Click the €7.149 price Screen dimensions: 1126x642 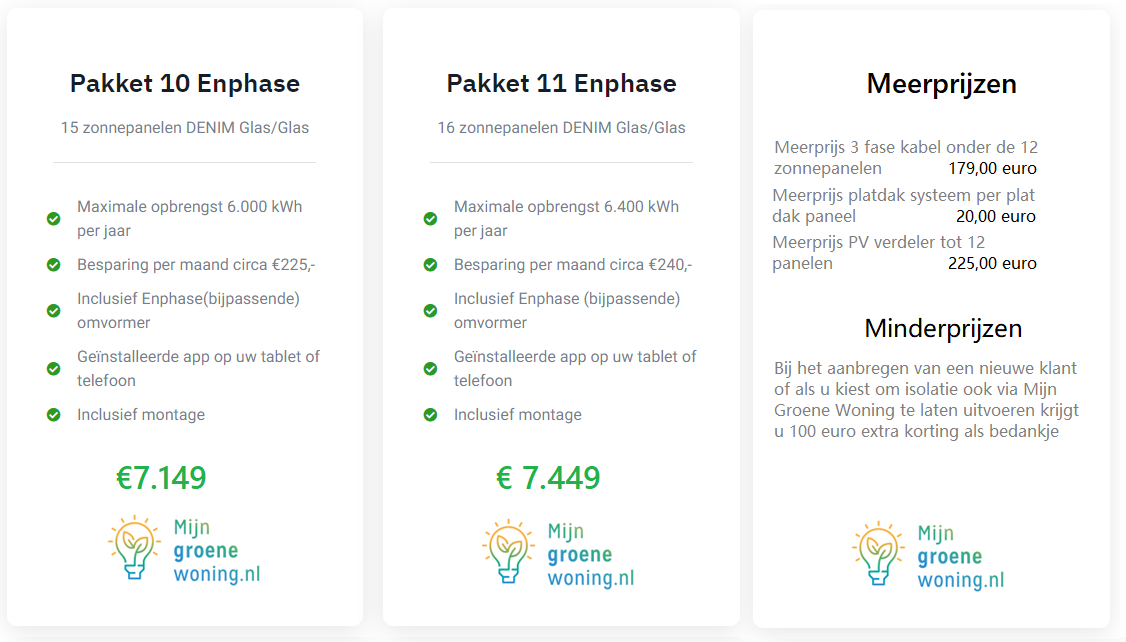(x=161, y=478)
